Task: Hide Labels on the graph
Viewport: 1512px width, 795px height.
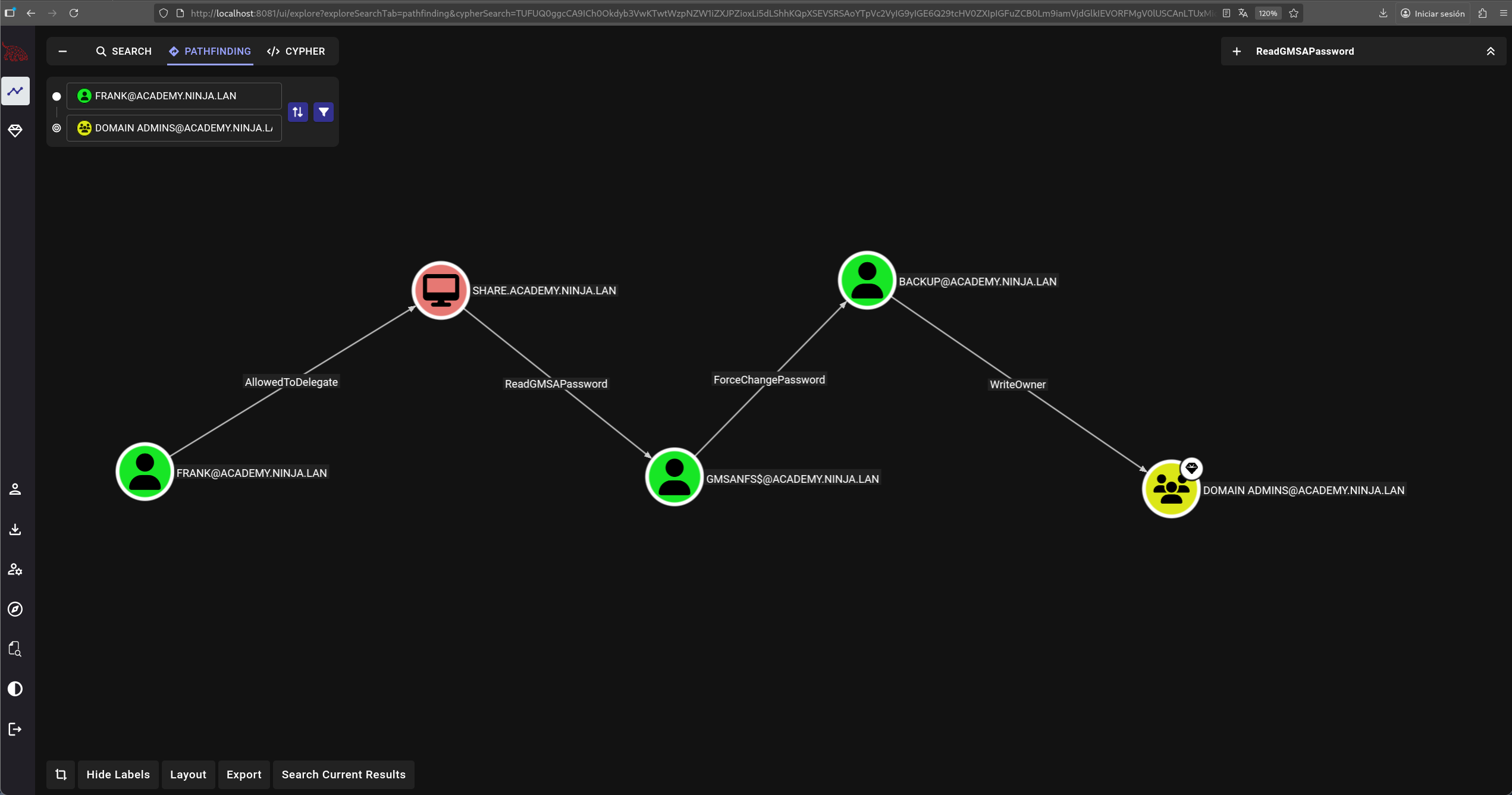Action: 118,774
